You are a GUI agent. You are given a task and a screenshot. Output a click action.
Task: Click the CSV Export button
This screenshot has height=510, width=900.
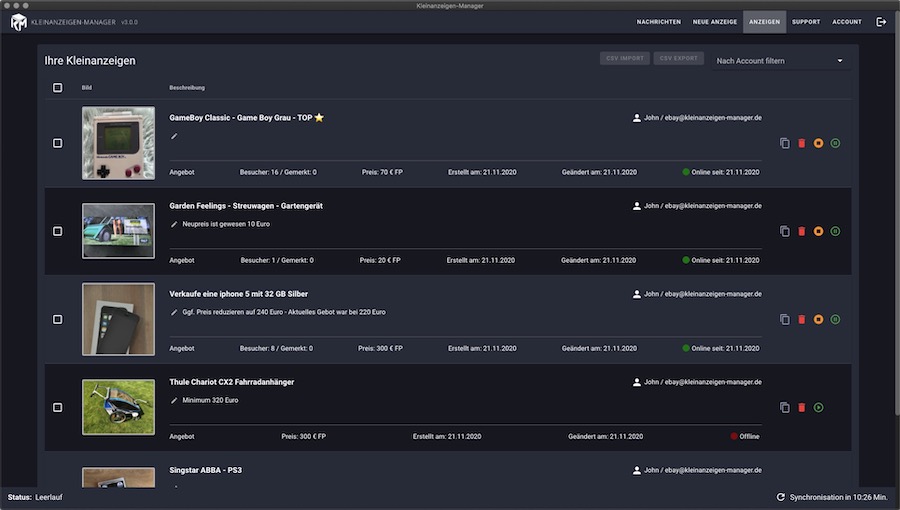click(x=678, y=58)
